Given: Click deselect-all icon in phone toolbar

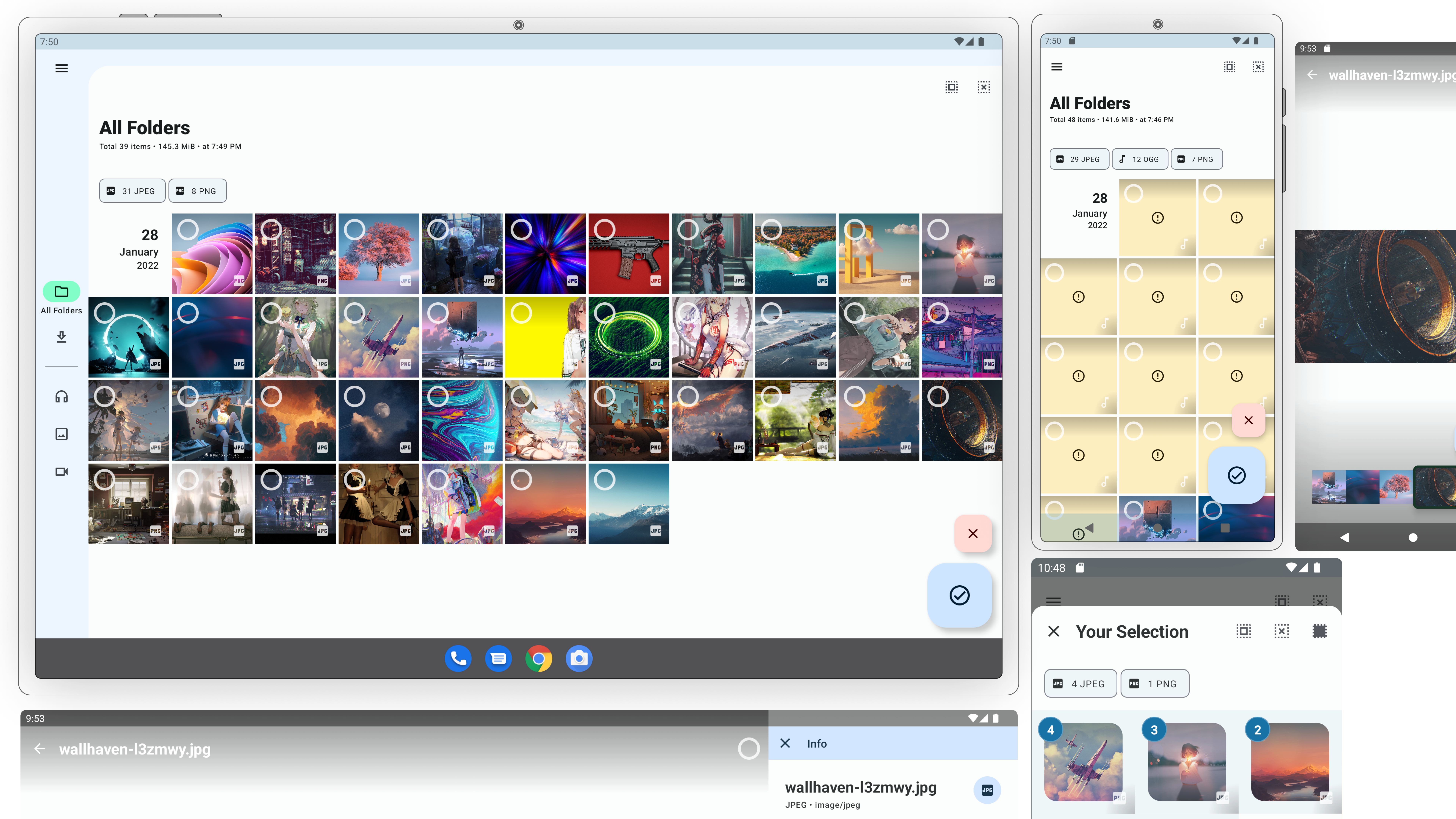Looking at the screenshot, I should [x=1258, y=67].
